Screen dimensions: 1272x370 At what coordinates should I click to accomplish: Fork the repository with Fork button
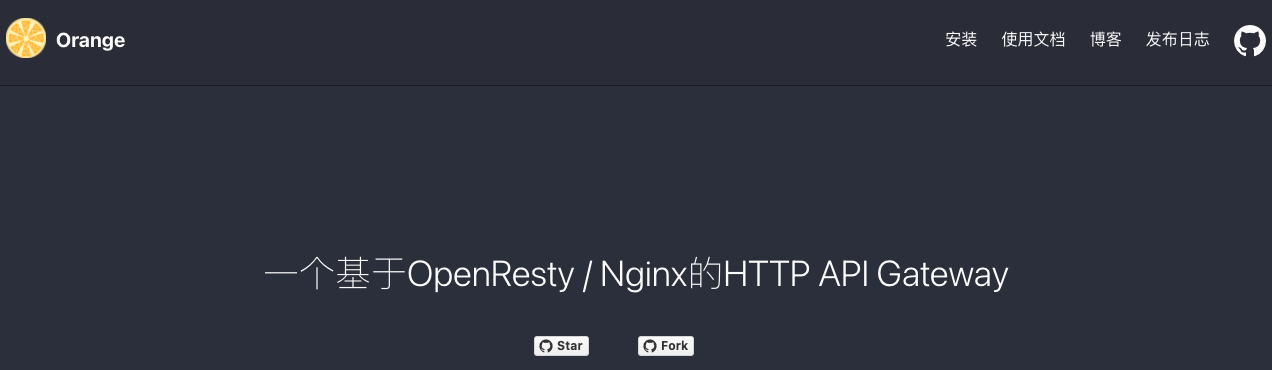coord(666,346)
